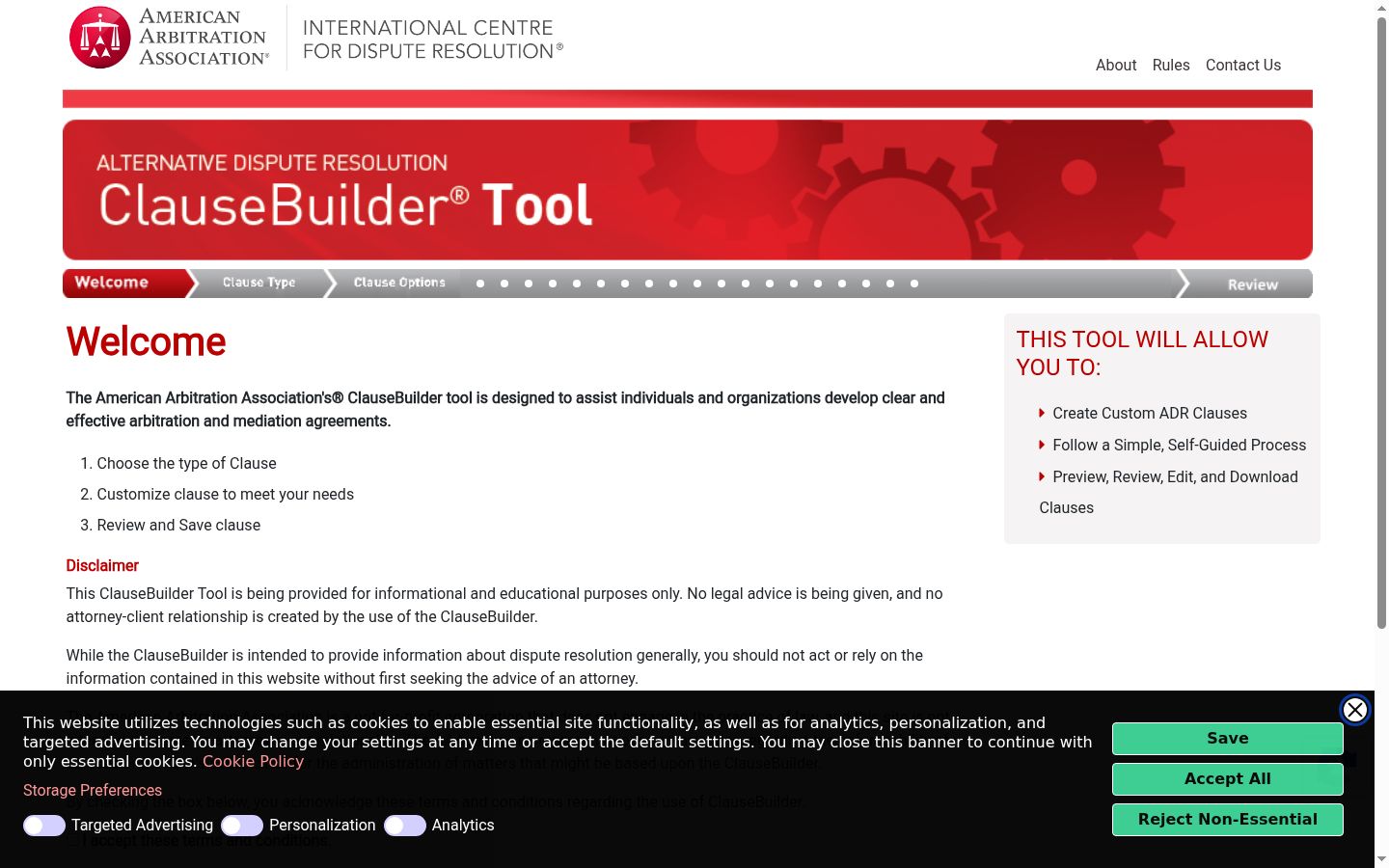This screenshot has width=1389, height=868.
Task: Select the Clause Type step tab
Action: (259, 284)
